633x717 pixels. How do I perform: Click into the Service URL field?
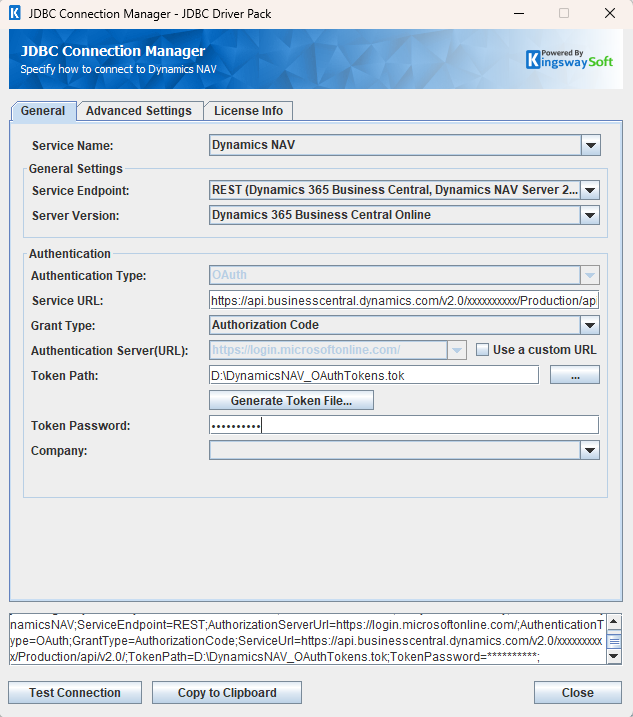tap(404, 300)
